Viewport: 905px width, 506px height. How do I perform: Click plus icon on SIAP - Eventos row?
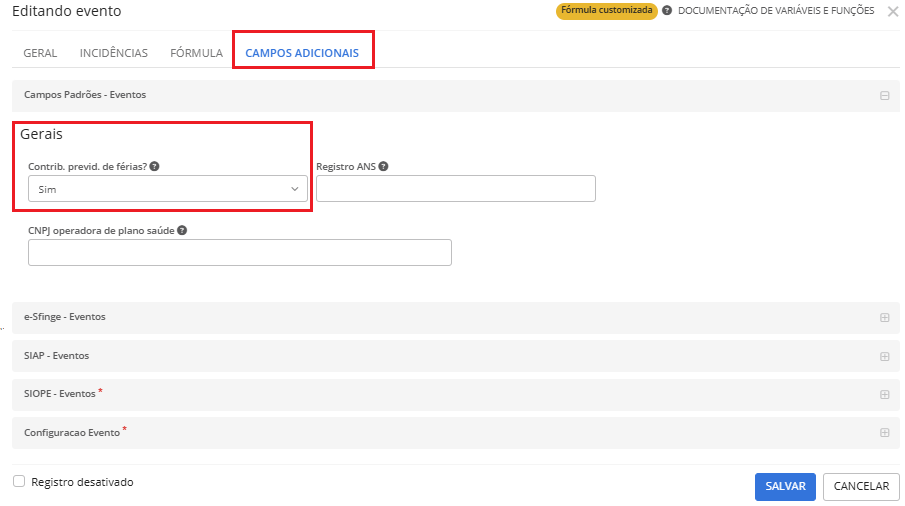884,356
